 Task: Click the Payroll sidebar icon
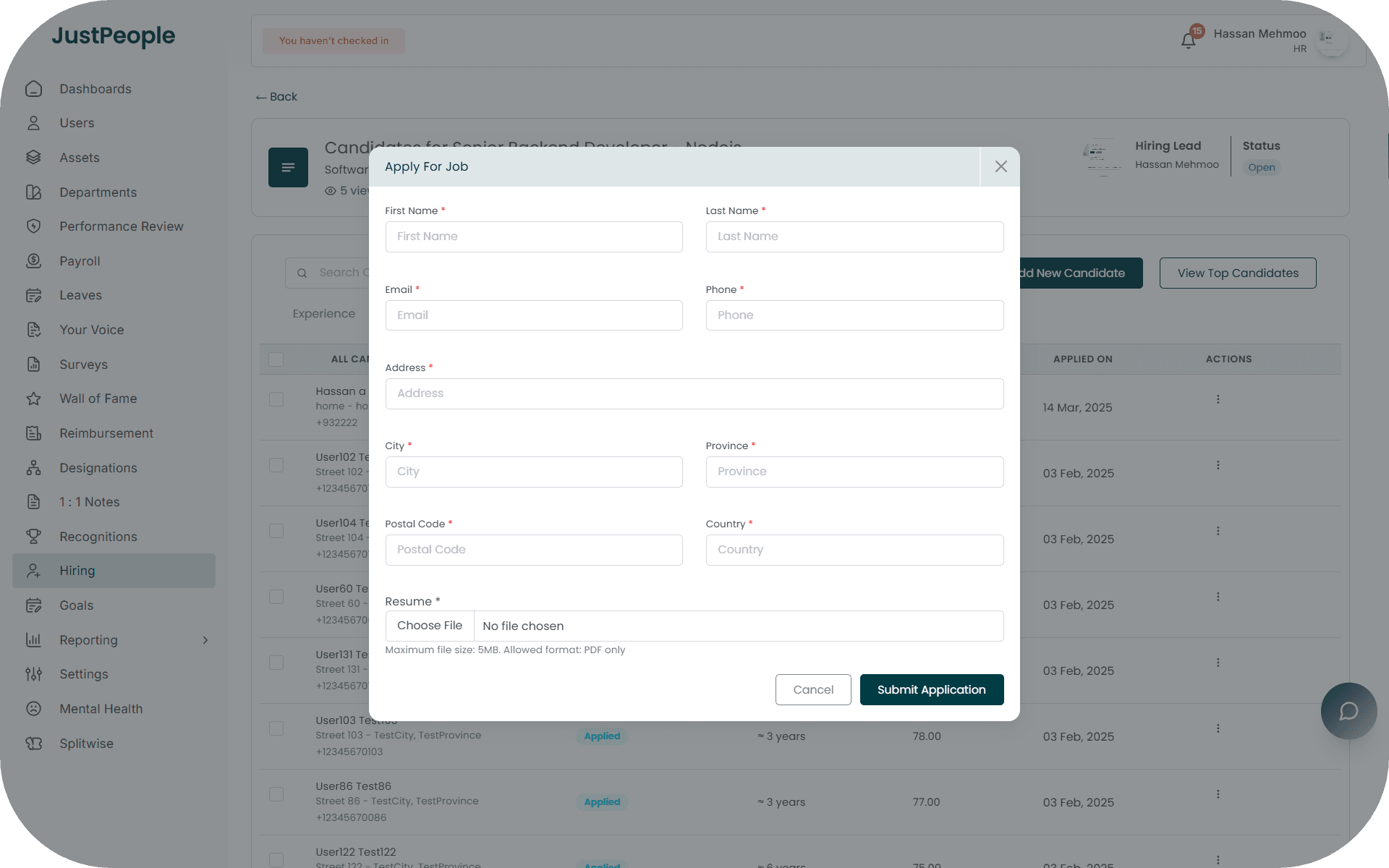[x=33, y=261]
